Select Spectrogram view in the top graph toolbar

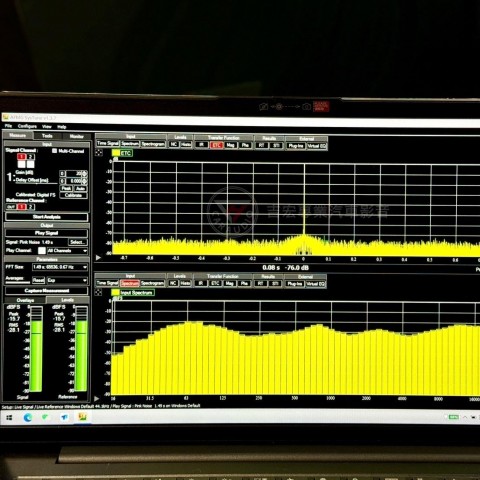point(153,144)
